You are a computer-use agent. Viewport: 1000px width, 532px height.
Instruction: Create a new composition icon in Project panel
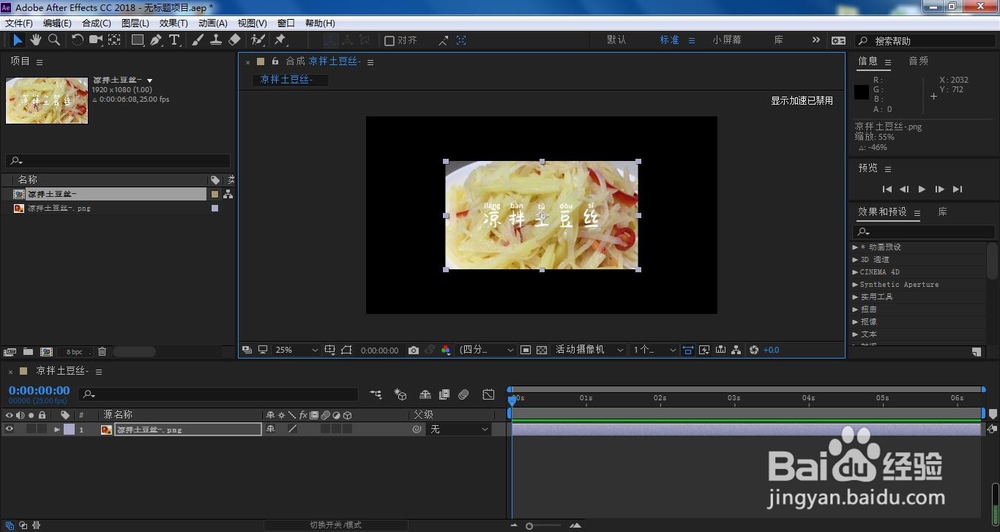pos(47,351)
